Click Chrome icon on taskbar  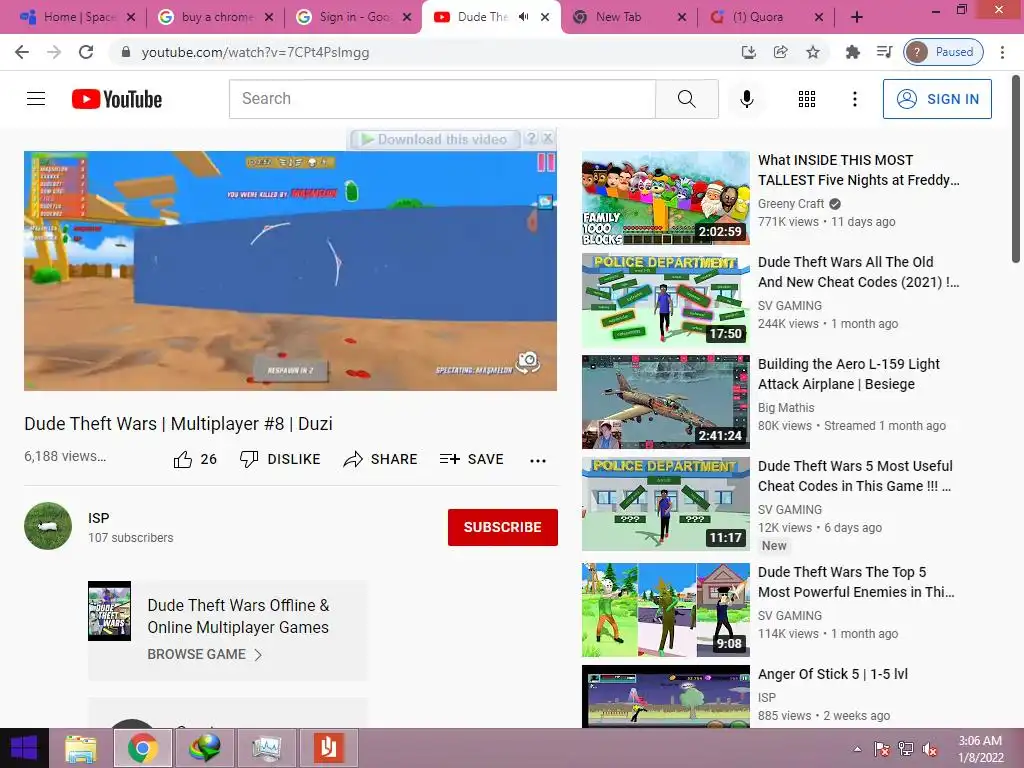[x=143, y=748]
